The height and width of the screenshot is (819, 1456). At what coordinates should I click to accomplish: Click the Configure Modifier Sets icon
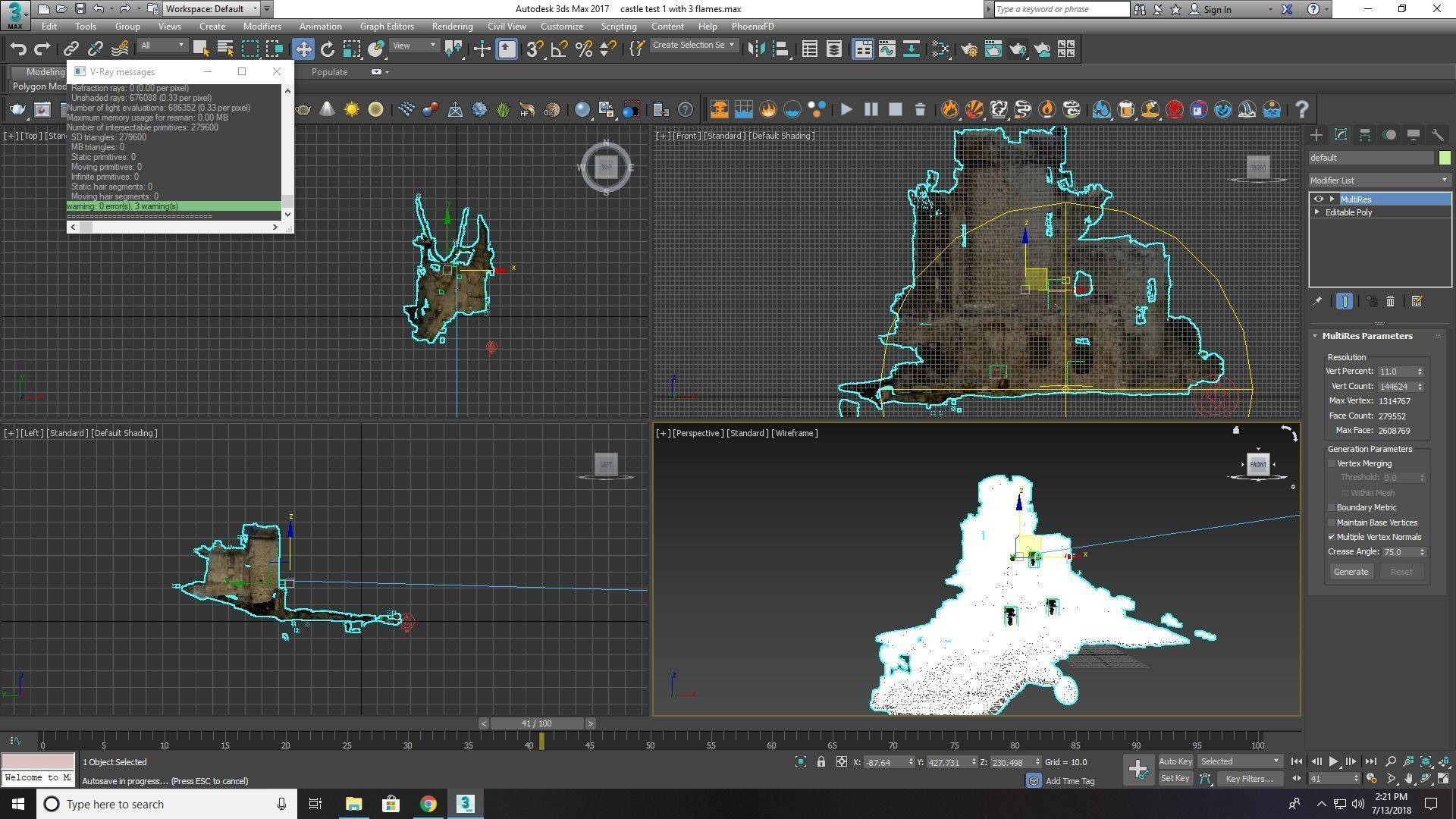[x=1417, y=302]
